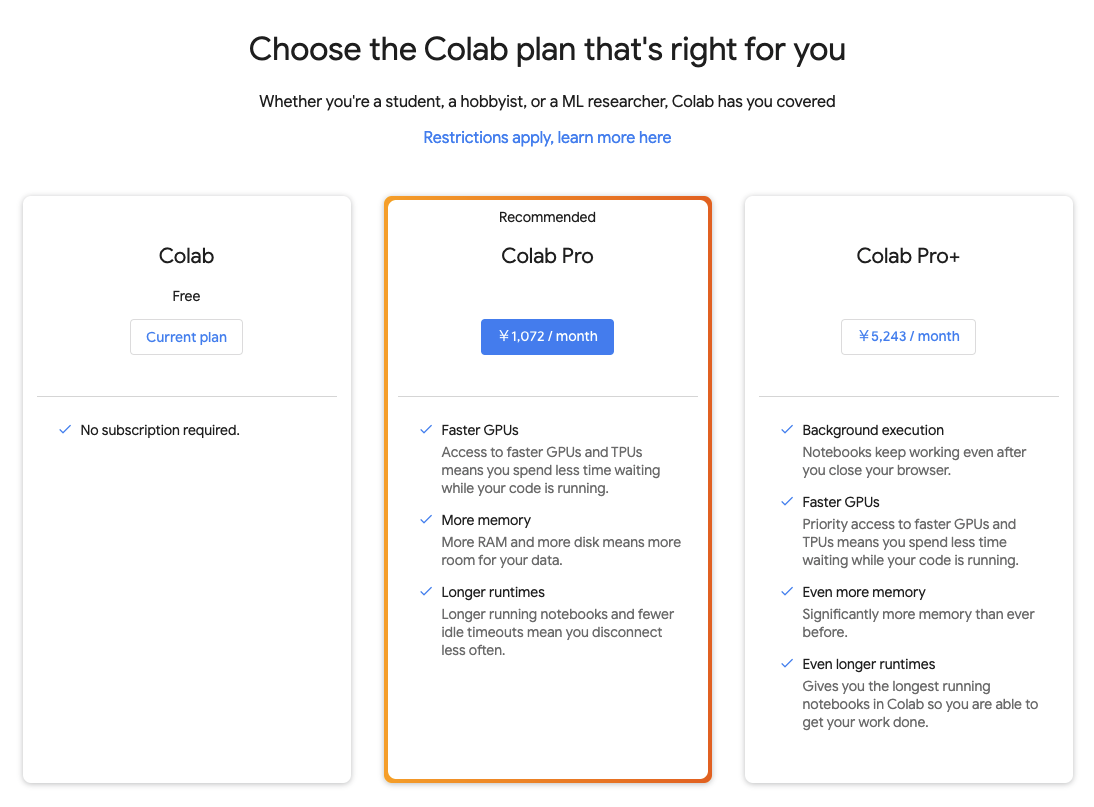1094x807 pixels.
Task: Click the Free price label under Colab
Action: click(x=186, y=296)
